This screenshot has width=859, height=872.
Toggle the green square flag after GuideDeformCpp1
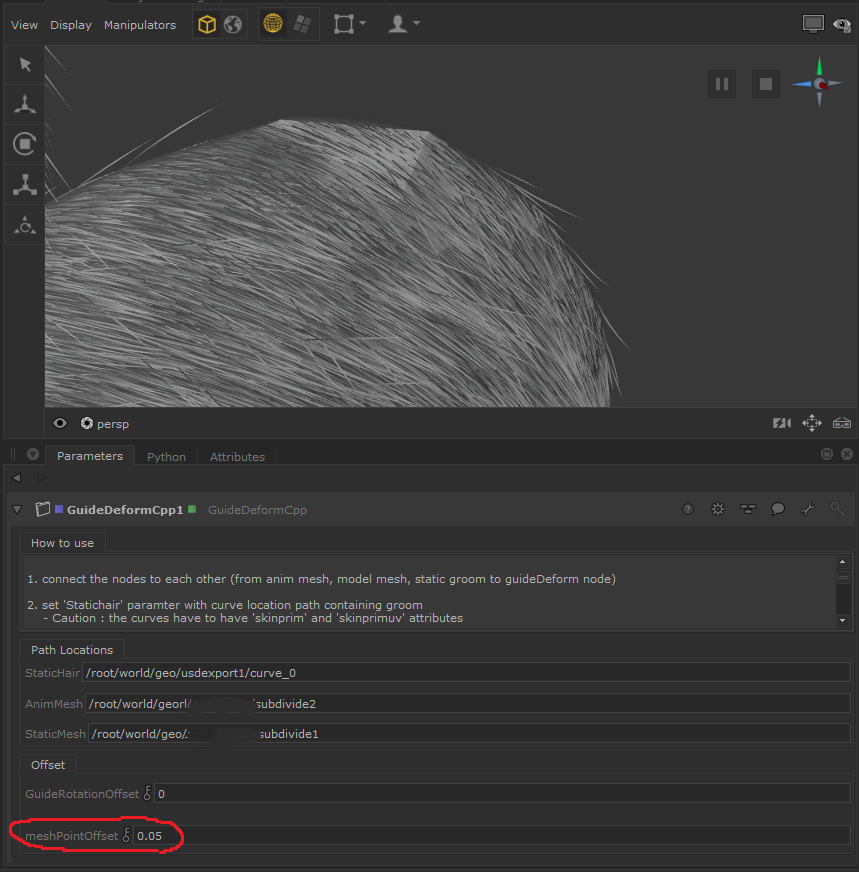(192, 509)
